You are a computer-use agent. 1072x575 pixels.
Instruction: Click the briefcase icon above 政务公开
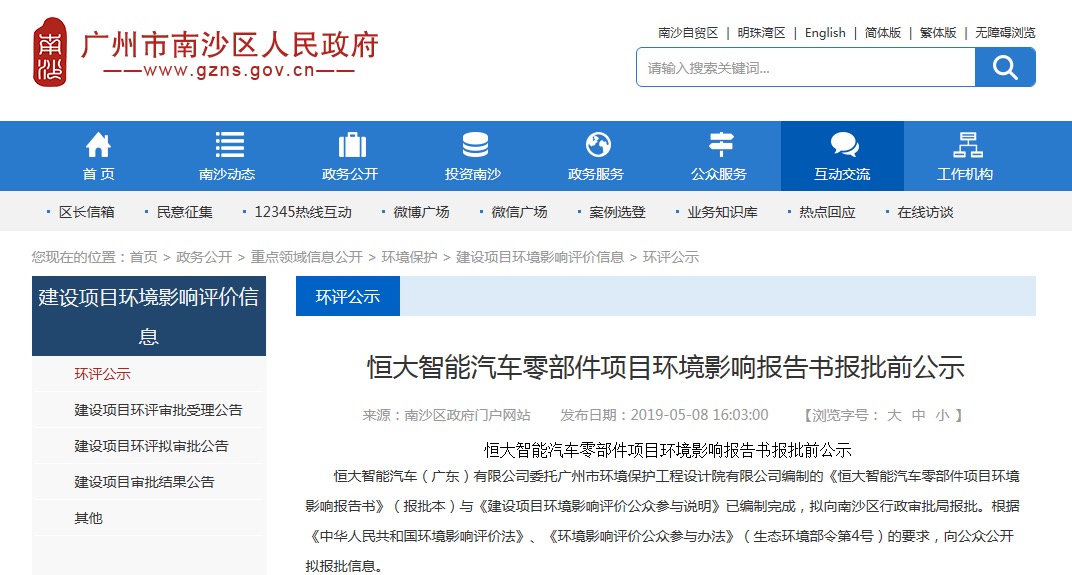pos(352,144)
